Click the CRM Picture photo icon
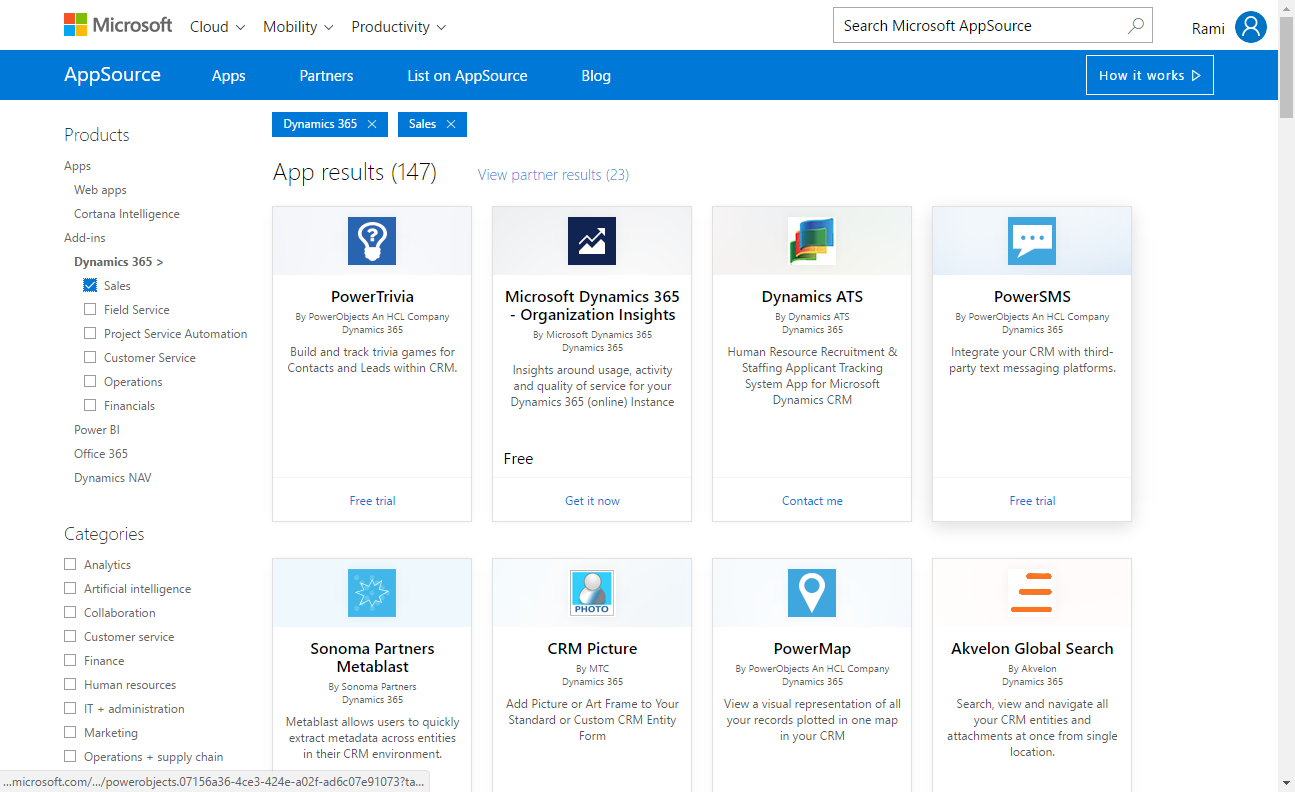1295x792 pixels. [592, 593]
